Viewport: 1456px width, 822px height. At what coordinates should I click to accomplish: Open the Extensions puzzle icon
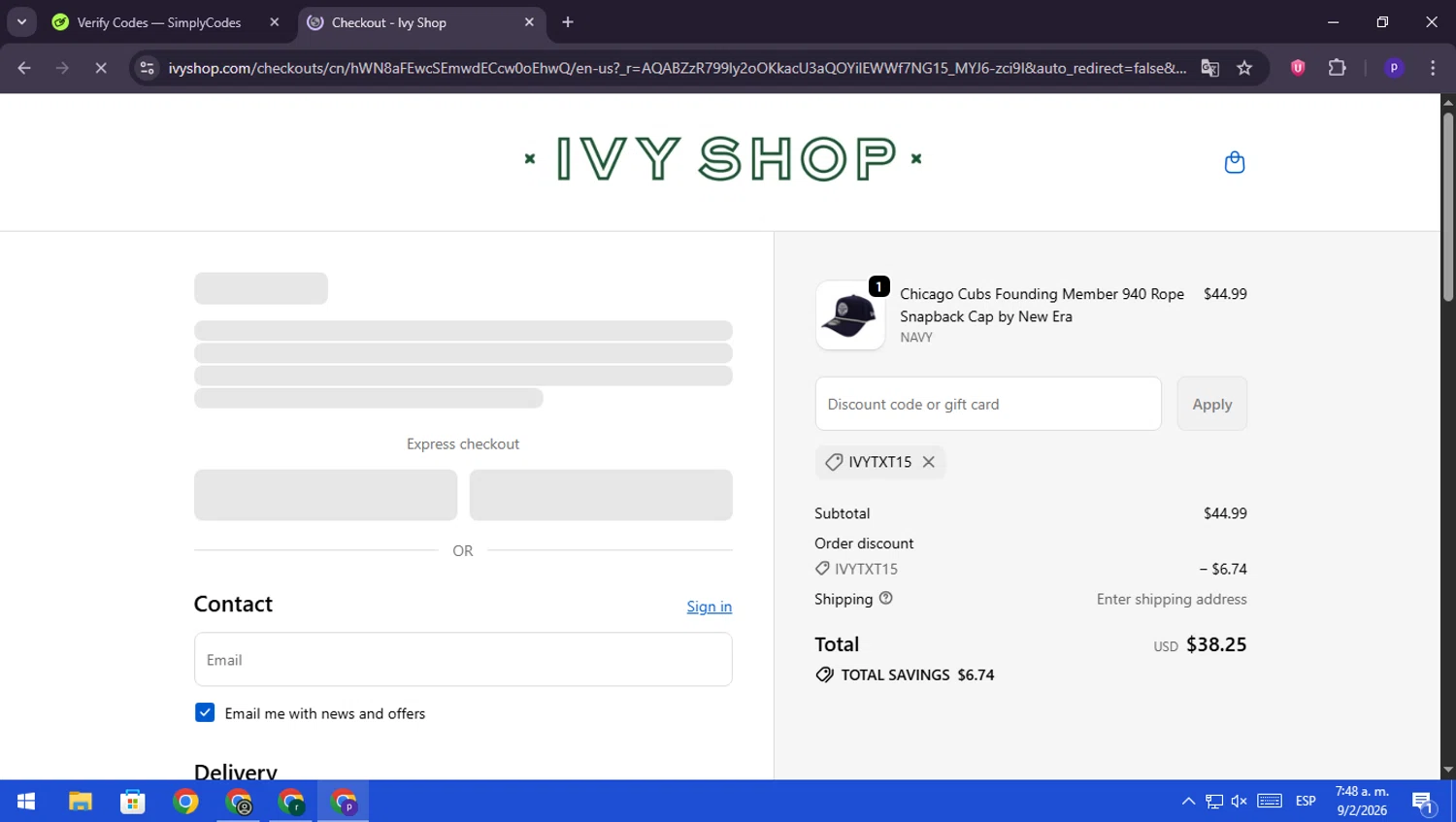[1337, 68]
